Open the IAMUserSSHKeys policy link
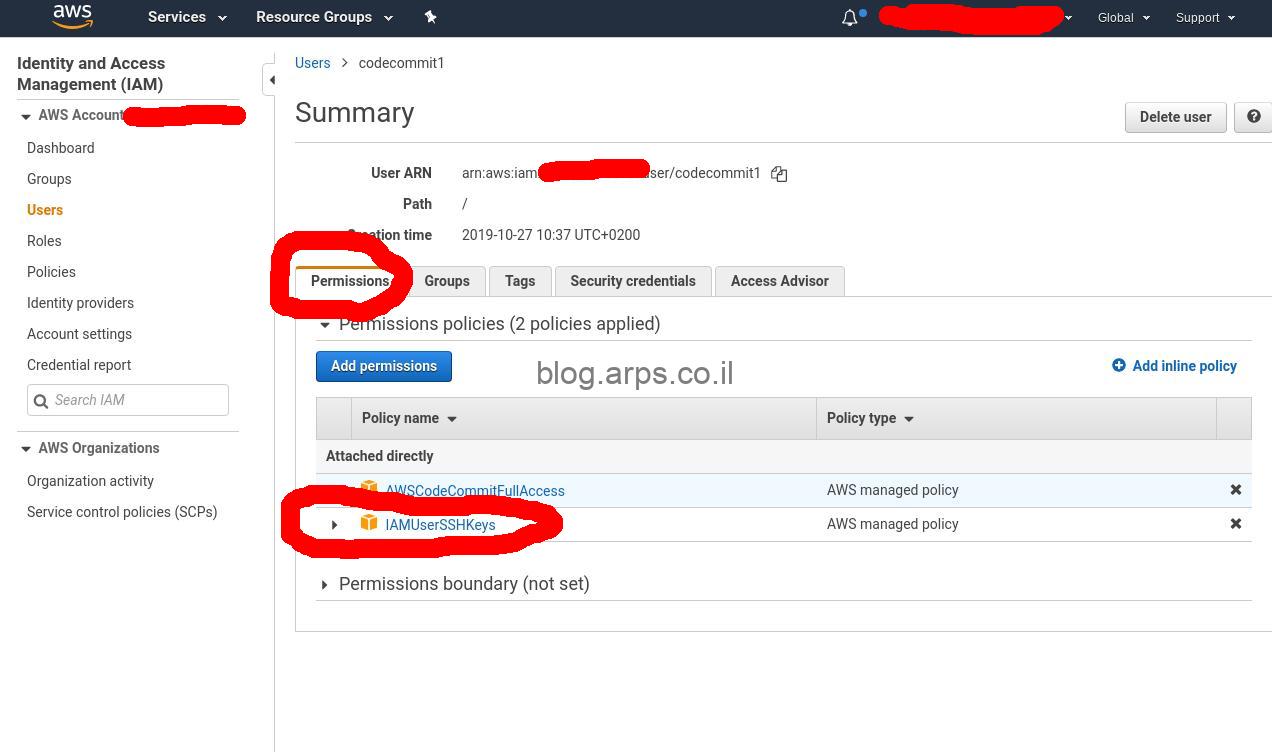Image resolution: width=1272 pixels, height=752 pixels. [440, 525]
